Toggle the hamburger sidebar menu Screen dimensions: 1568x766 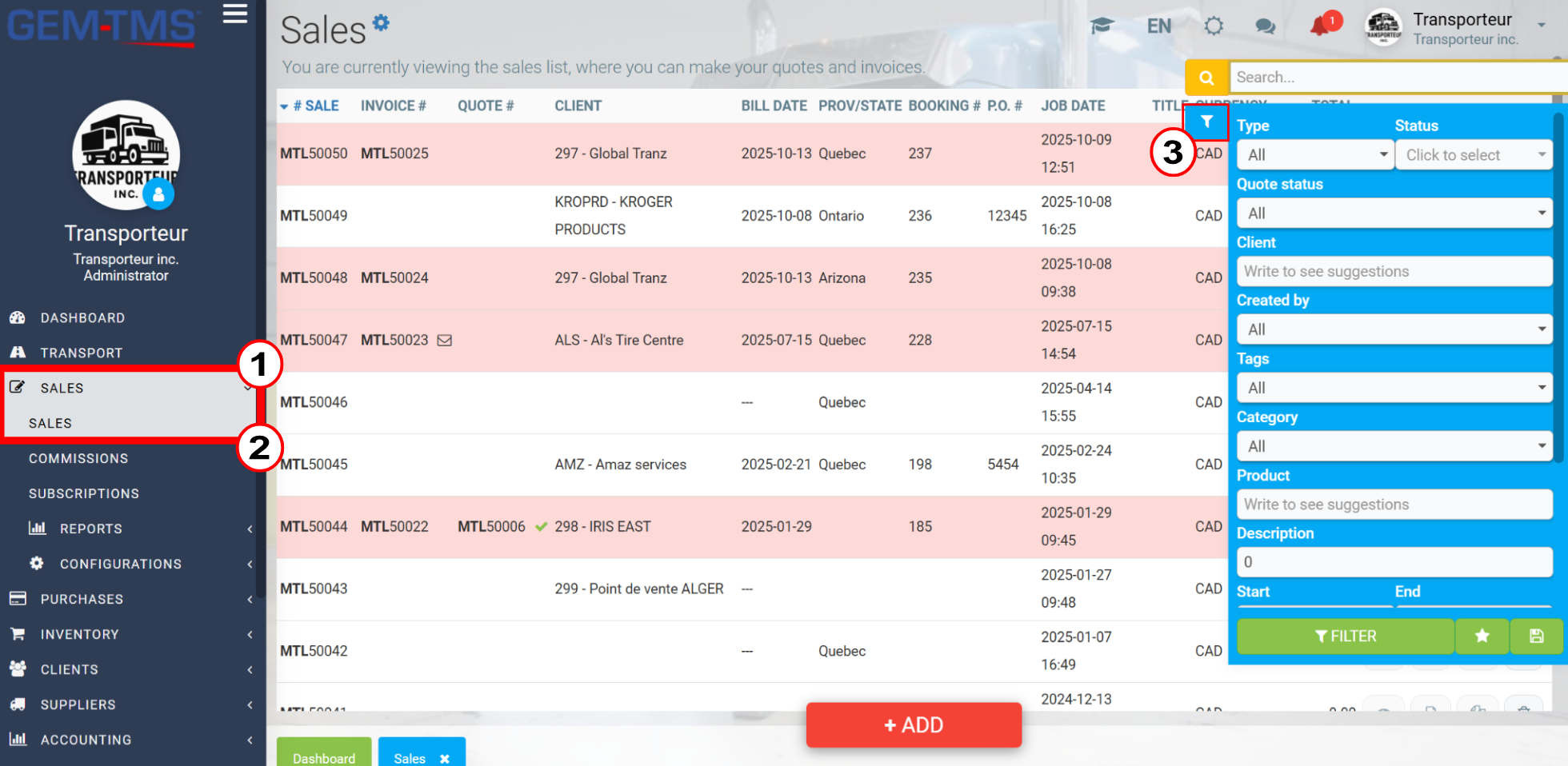coord(234,14)
